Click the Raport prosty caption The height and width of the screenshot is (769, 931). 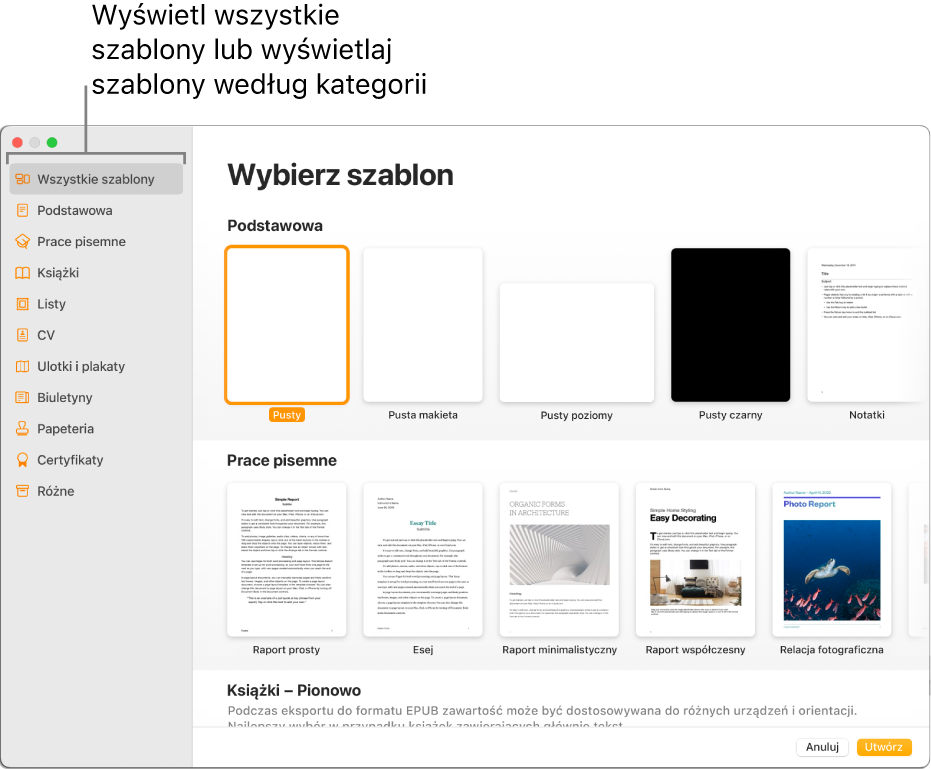286,650
